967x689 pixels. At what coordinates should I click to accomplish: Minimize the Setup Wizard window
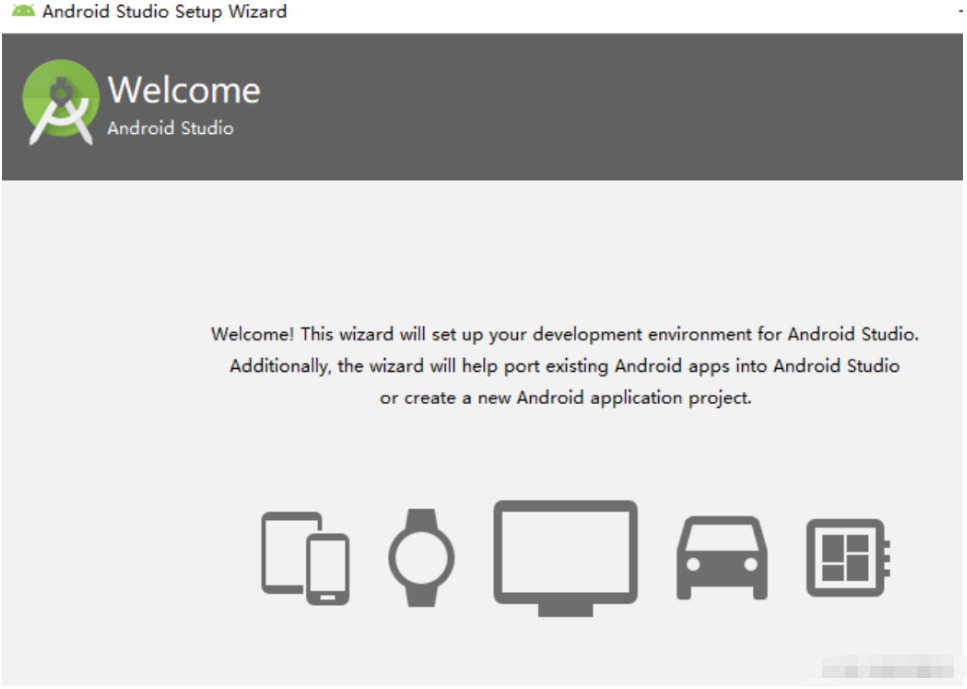961,12
